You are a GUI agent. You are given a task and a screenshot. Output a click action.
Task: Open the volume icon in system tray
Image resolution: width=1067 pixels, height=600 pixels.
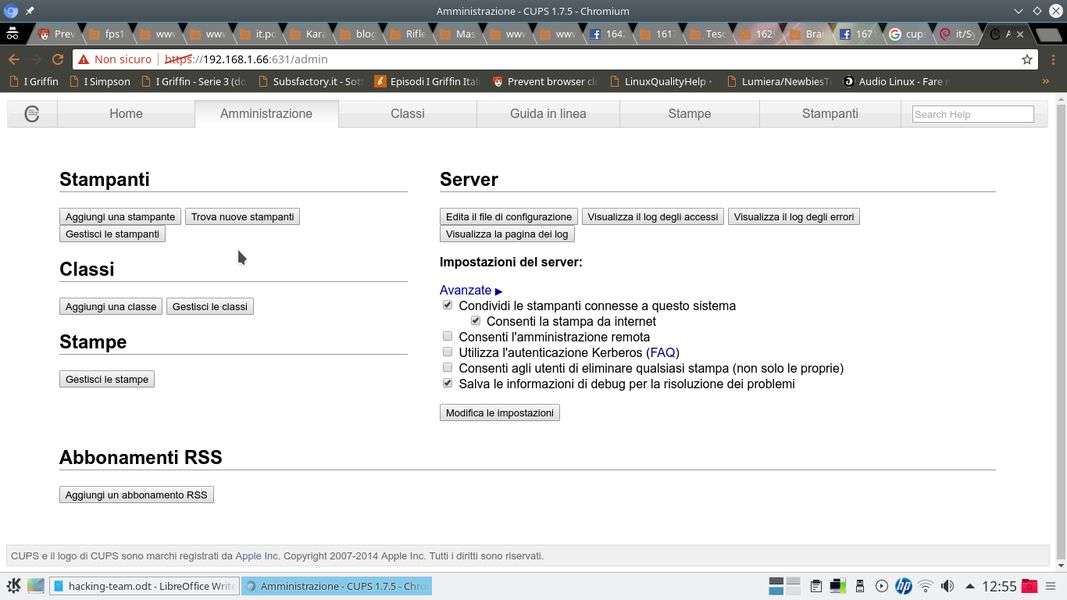coord(947,586)
